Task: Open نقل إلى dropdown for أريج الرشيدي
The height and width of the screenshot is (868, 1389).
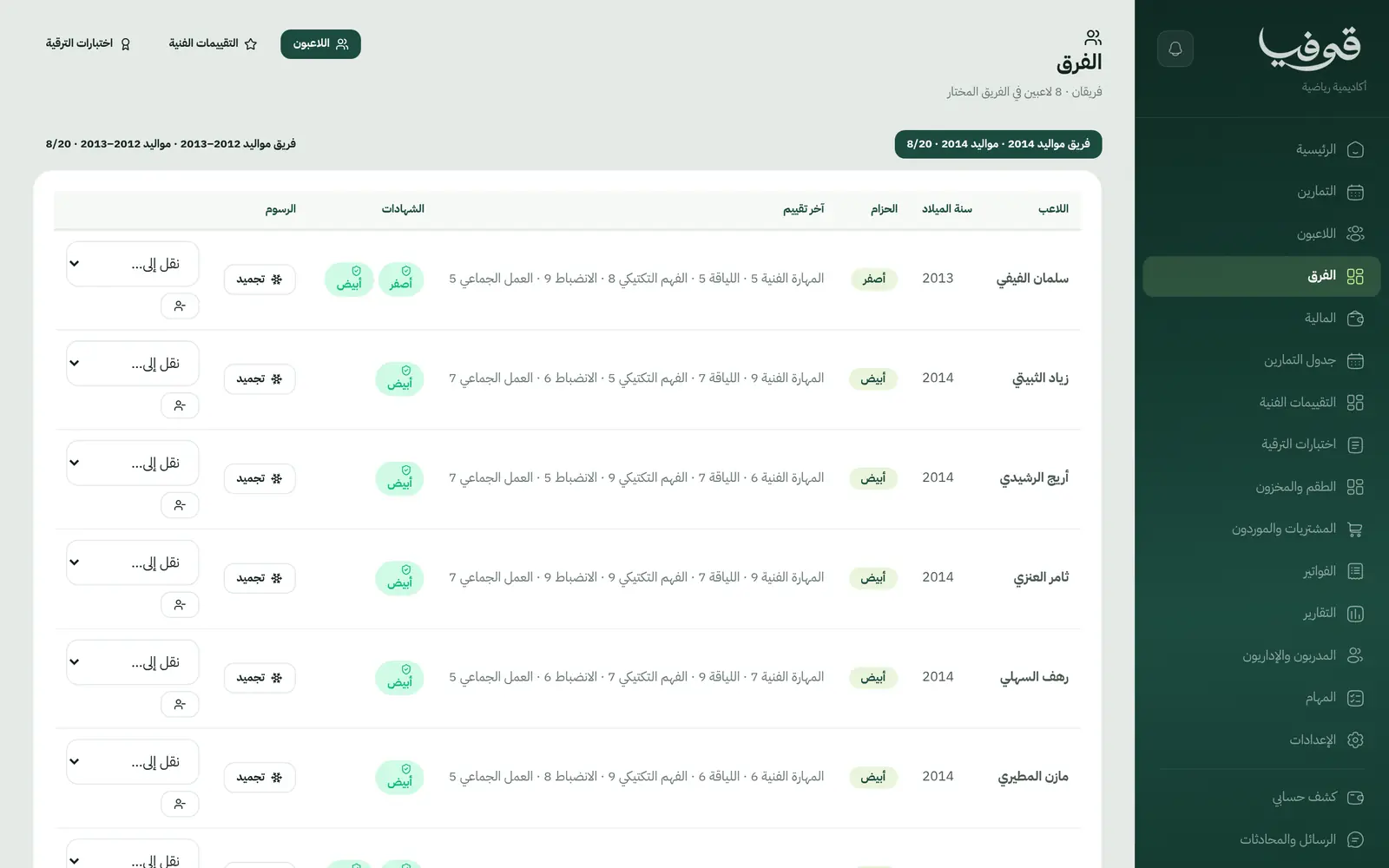Action: (x=133, y=464)
